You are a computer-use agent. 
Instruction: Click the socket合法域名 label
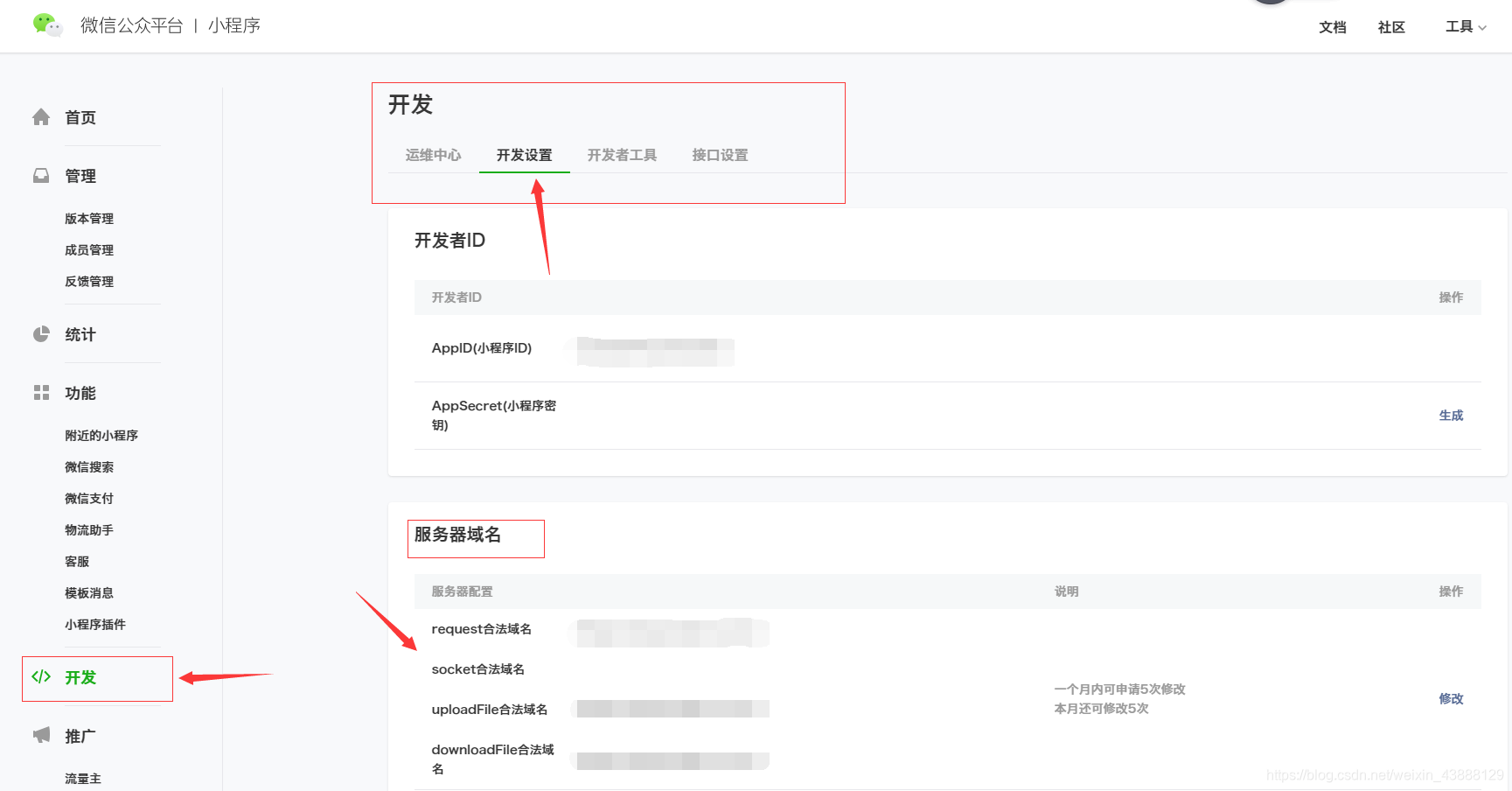[478, 669]
